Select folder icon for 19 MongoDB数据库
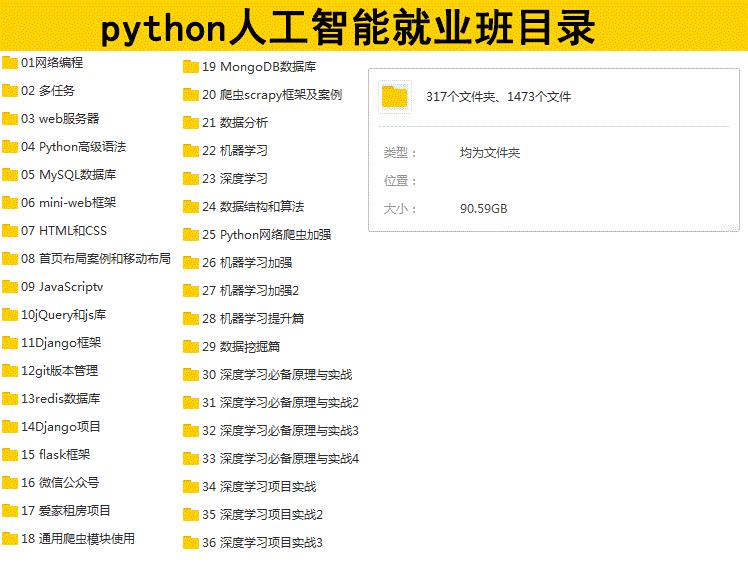The width and height of the screenshot is (748, 570). tap(191, 67)
